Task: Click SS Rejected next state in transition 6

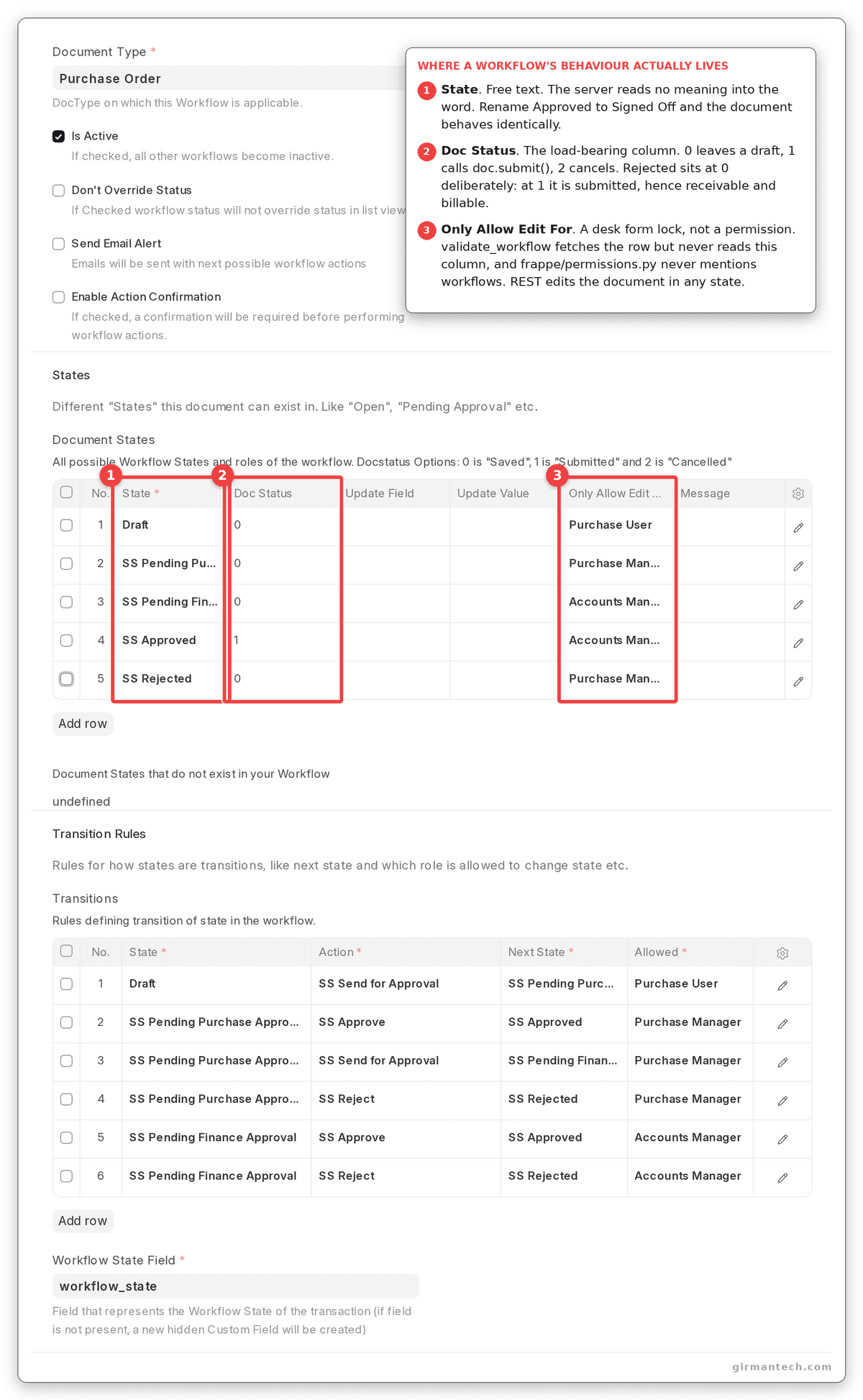Action: [543, 1176]
